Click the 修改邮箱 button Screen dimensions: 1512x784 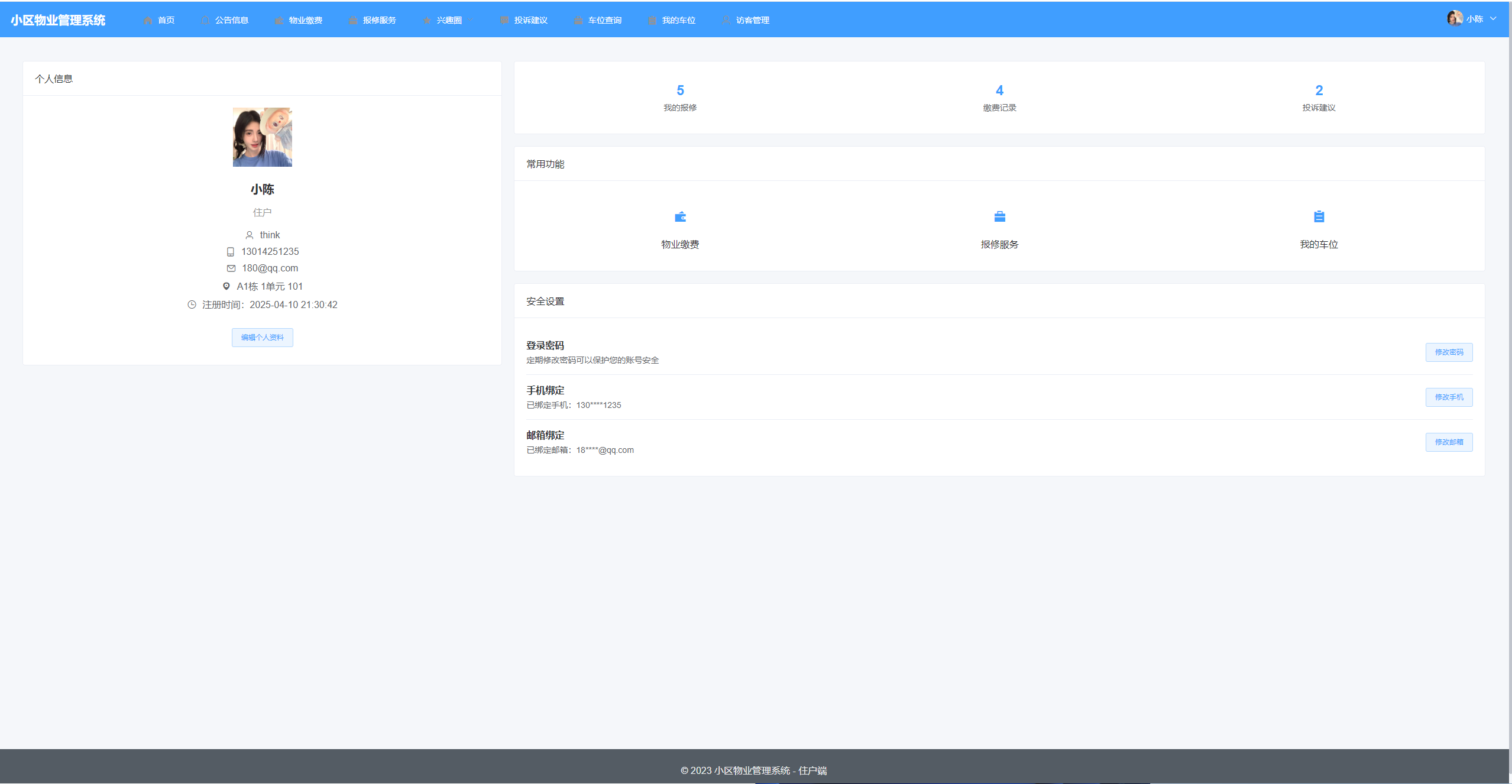(x=1449, y=442)
